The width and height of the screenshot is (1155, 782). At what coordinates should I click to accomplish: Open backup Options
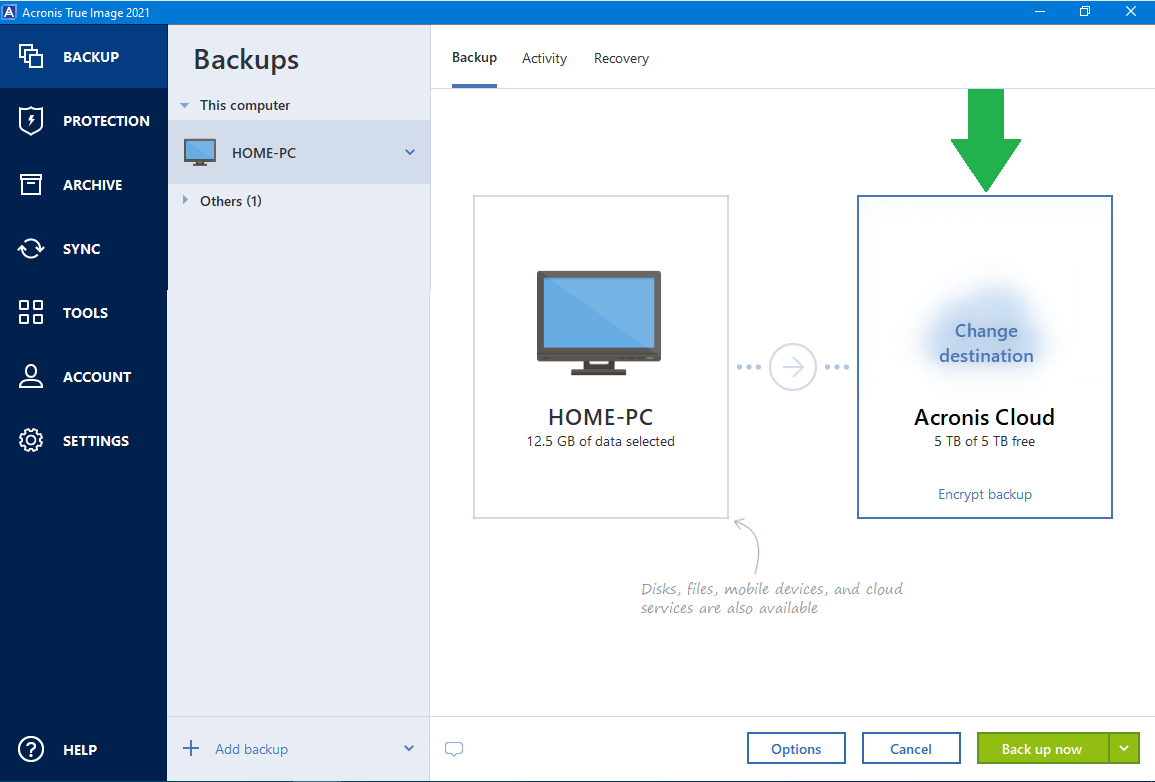(x=796, y=748)
